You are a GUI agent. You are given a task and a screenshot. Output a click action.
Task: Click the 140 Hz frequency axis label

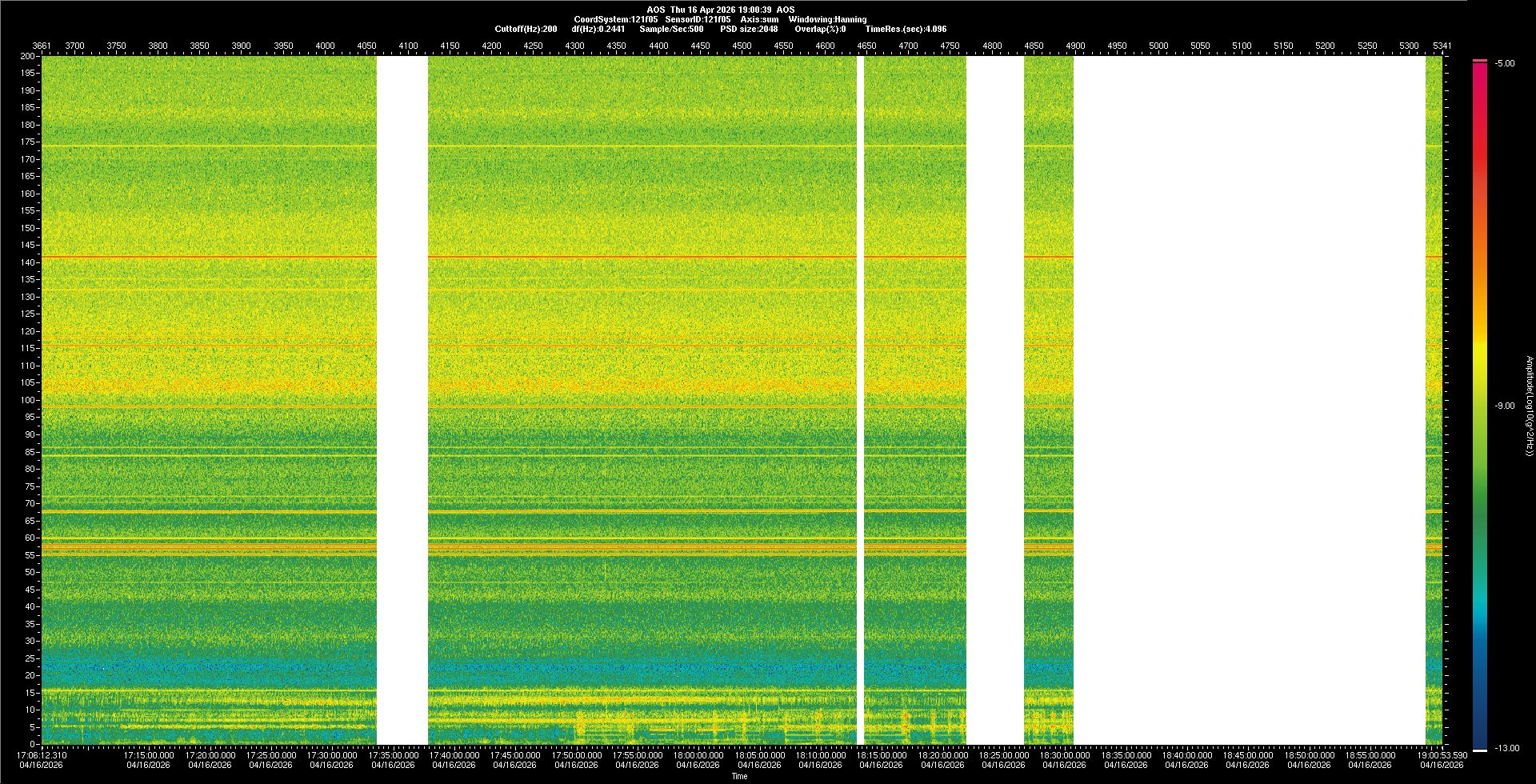[29, 262]
